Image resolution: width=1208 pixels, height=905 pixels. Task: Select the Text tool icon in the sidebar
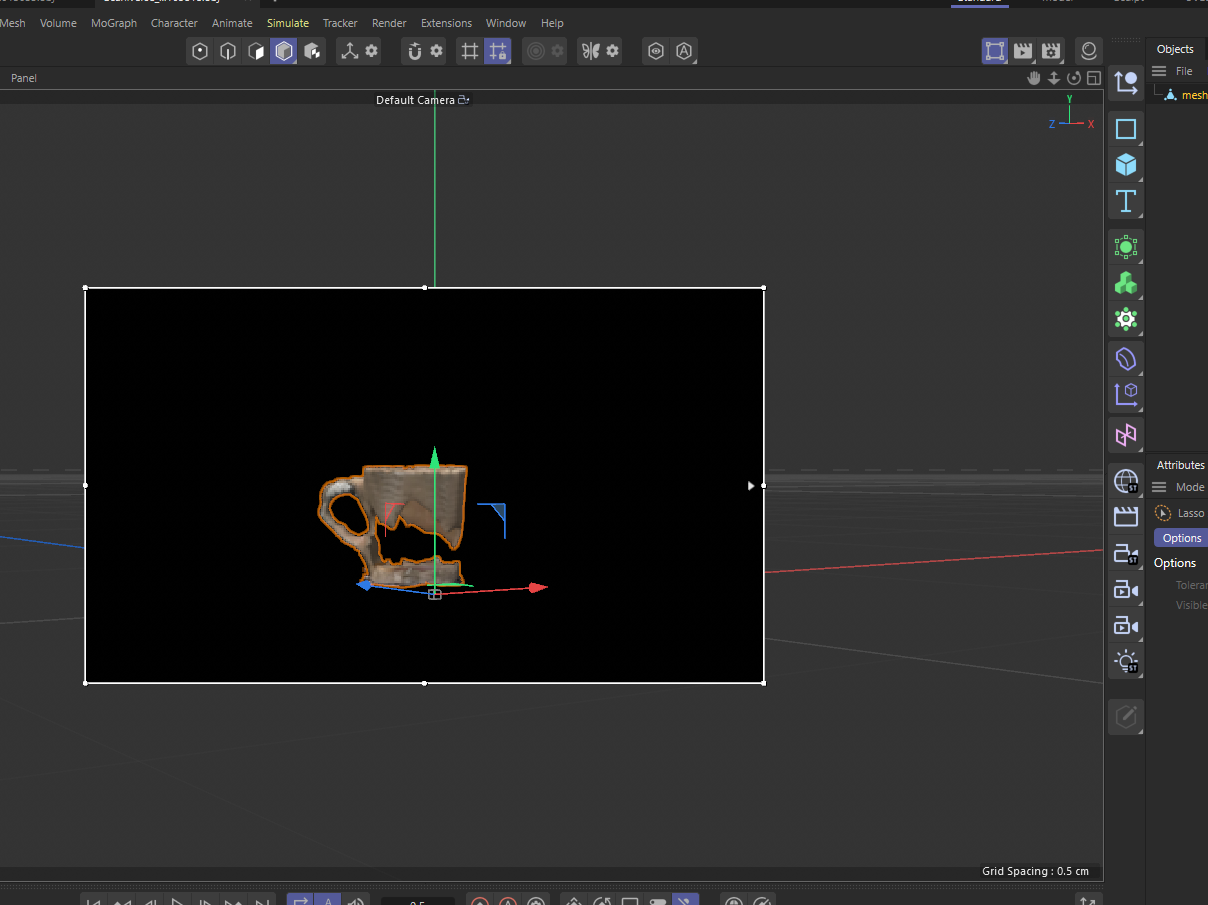1125,201
